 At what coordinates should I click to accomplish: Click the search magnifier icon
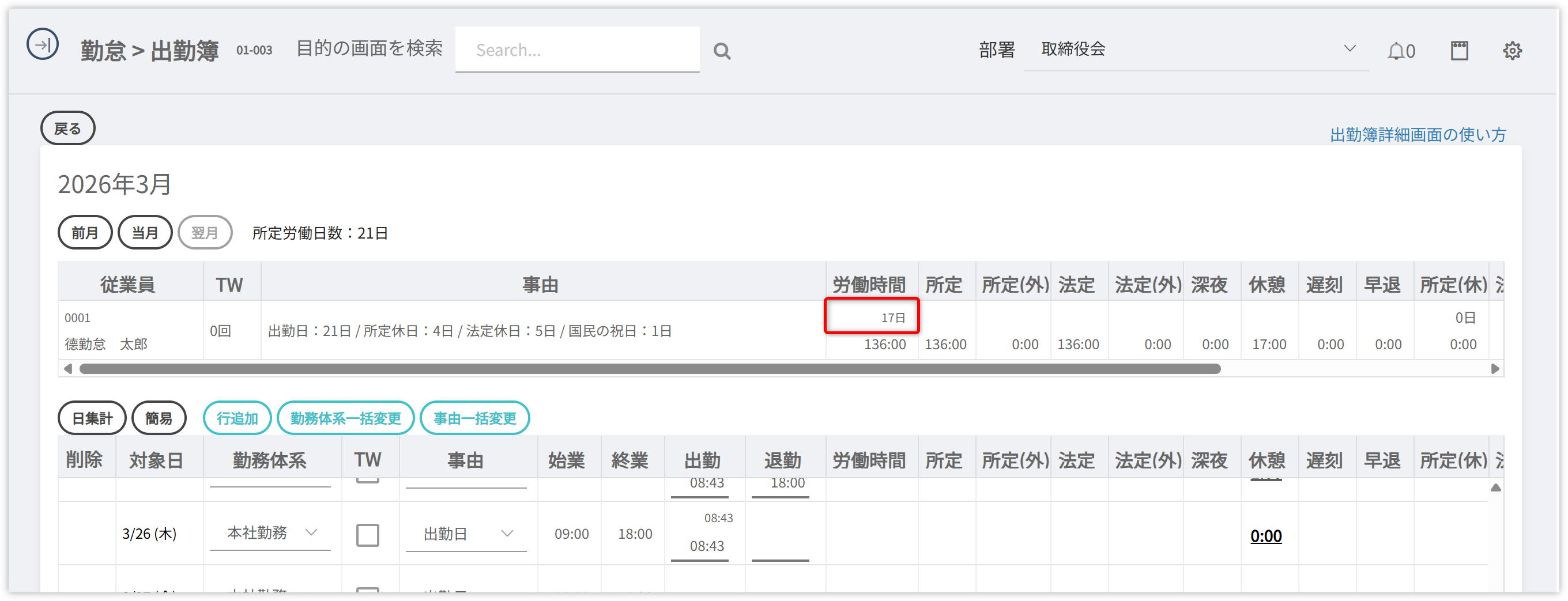click(x=721, y=51)
